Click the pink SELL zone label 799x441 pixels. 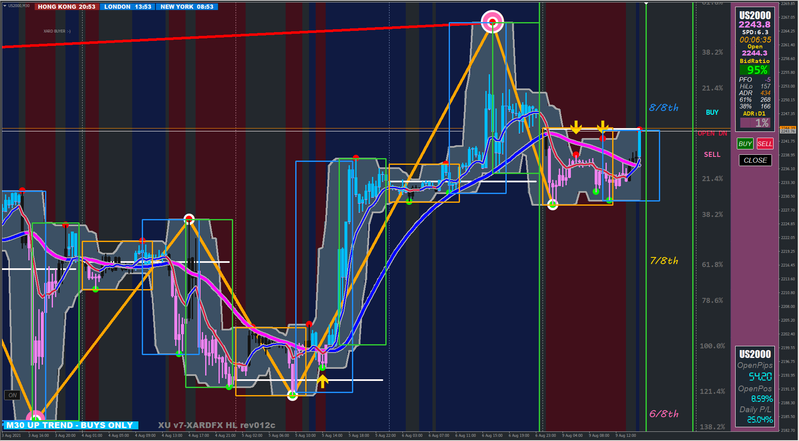pyautogui.click(x=712, y=154)
